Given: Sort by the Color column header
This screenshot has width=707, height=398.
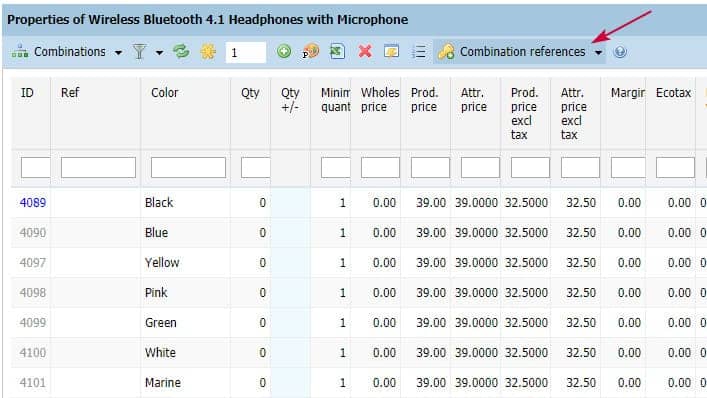Looking at the screenshot, I should point(165,93).
